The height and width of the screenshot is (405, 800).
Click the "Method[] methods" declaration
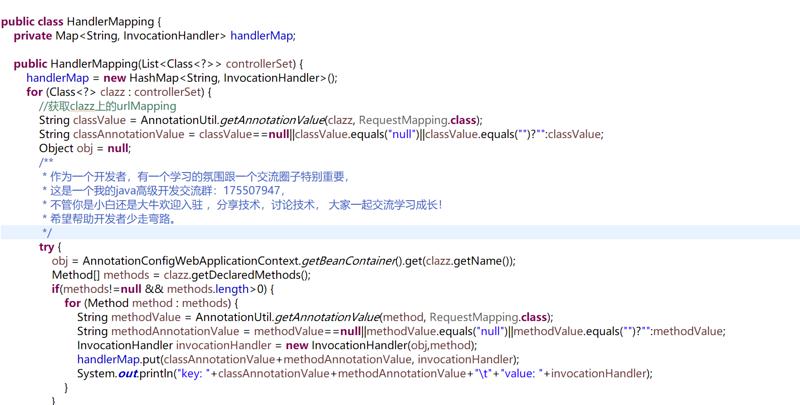[x=101, y=275]
